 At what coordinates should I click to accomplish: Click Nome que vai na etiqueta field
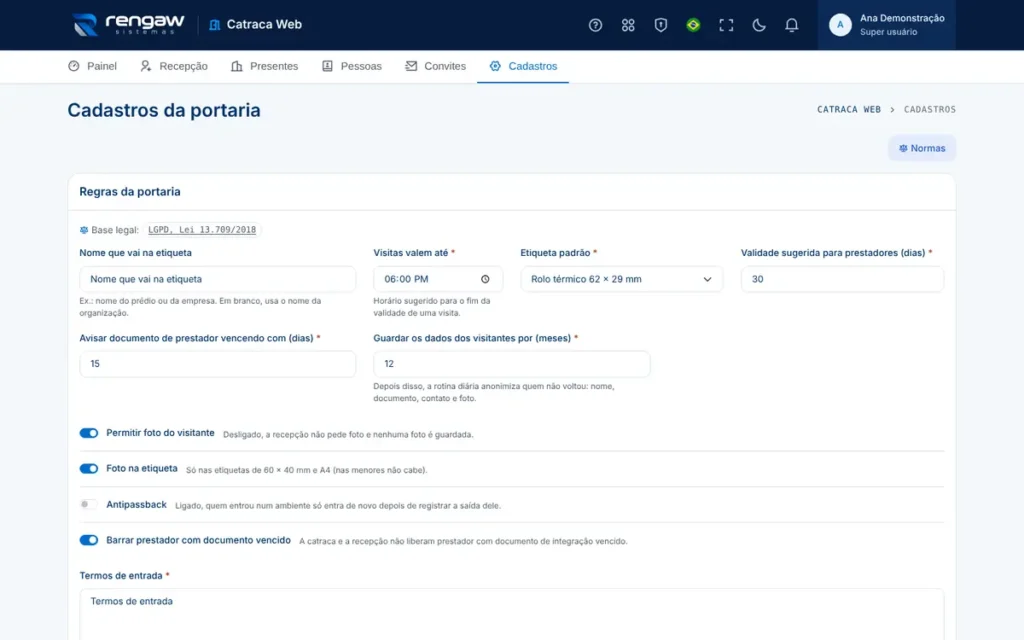217,279
